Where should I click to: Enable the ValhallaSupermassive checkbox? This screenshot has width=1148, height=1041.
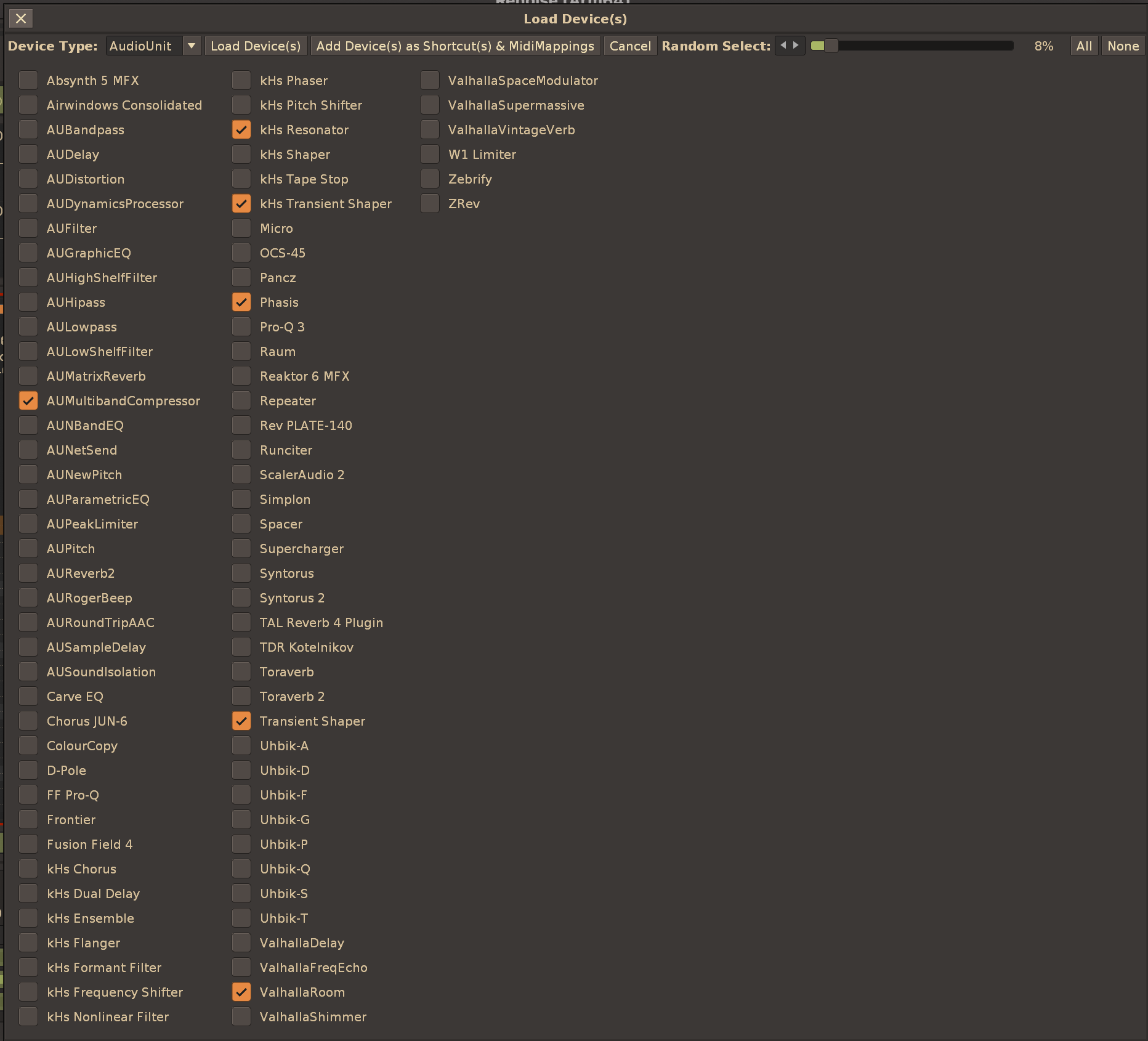(430, 105)
